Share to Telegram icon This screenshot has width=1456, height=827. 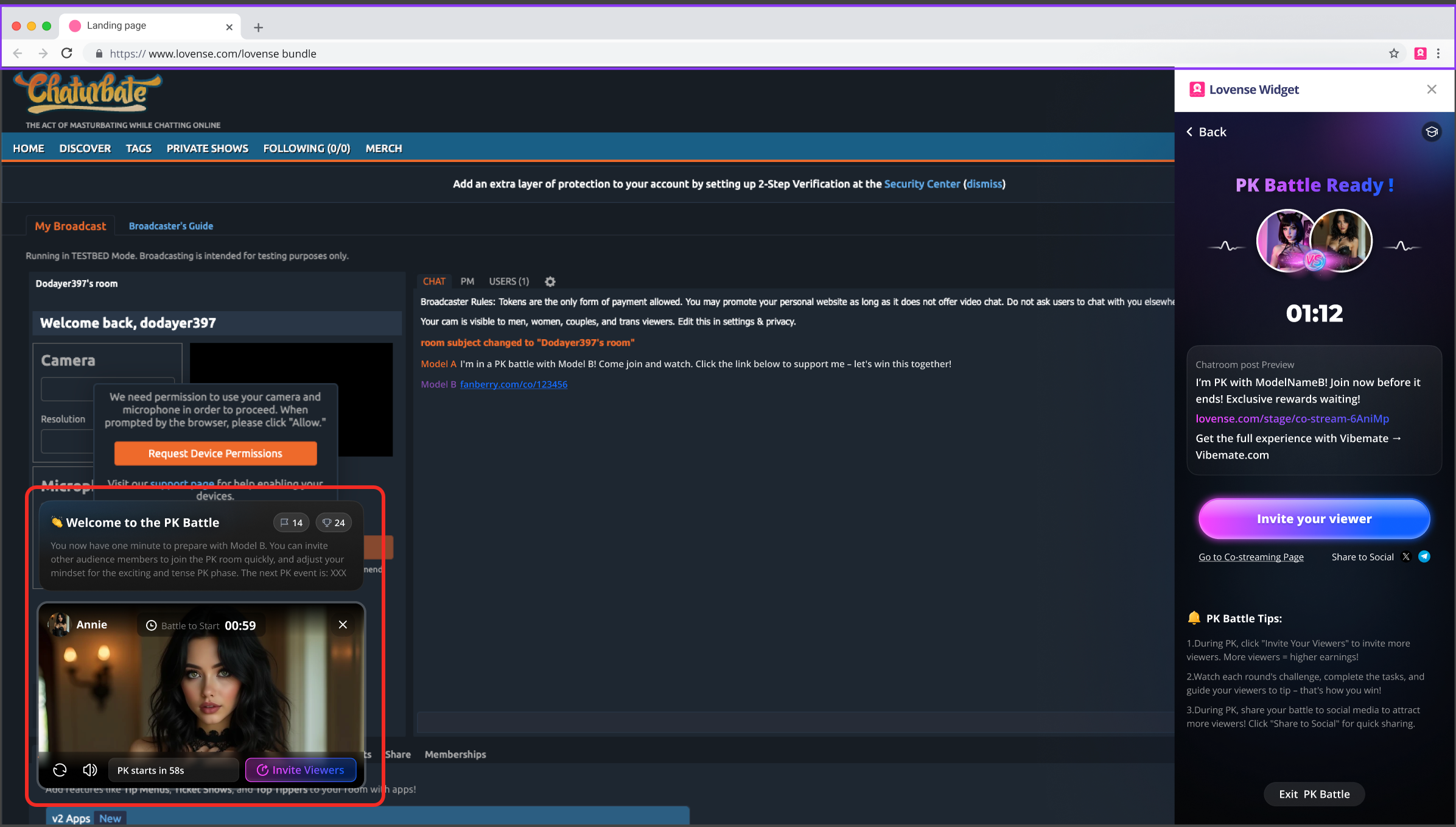click(1424, 557)
